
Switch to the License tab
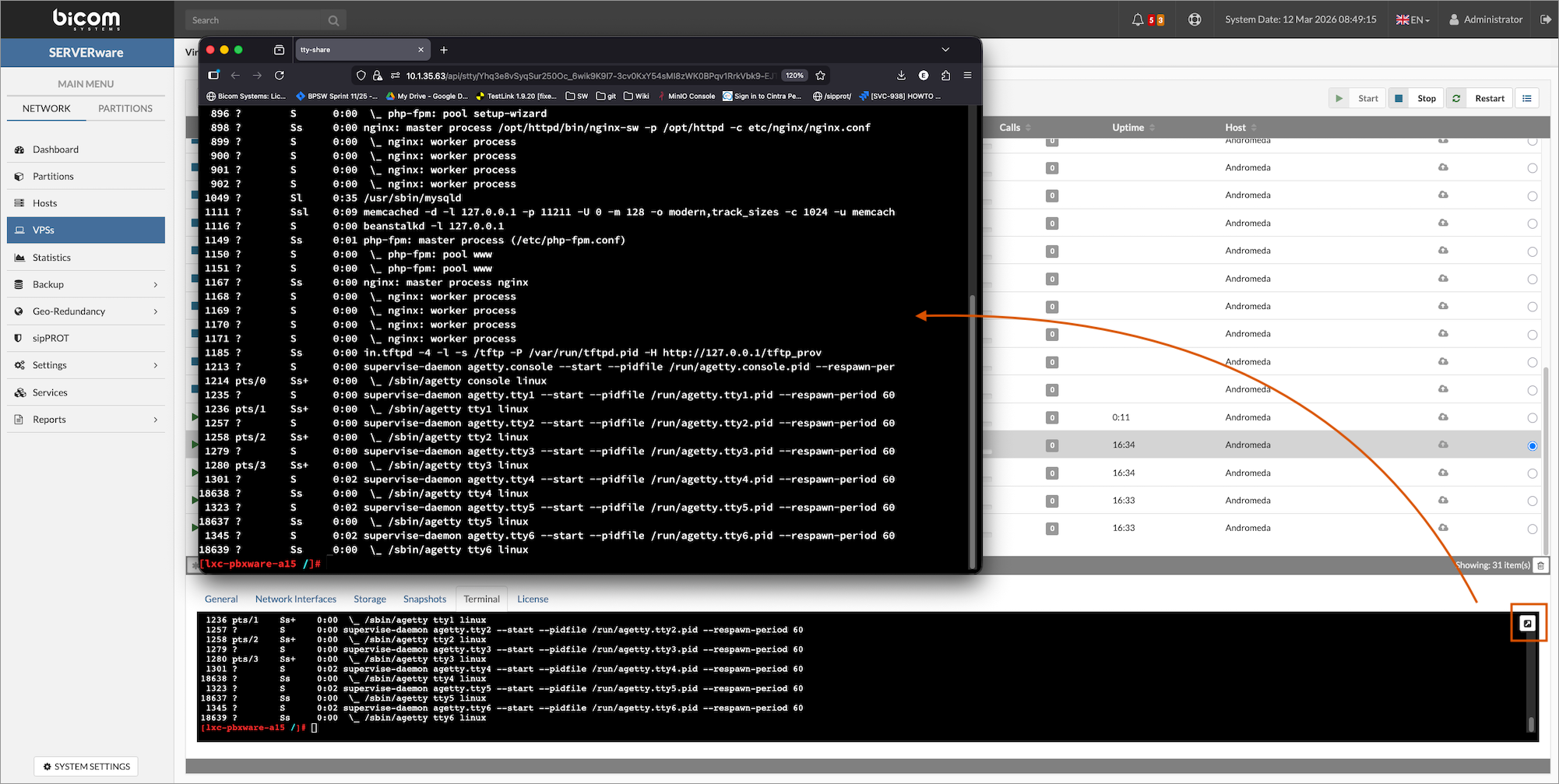click(533, 599)
